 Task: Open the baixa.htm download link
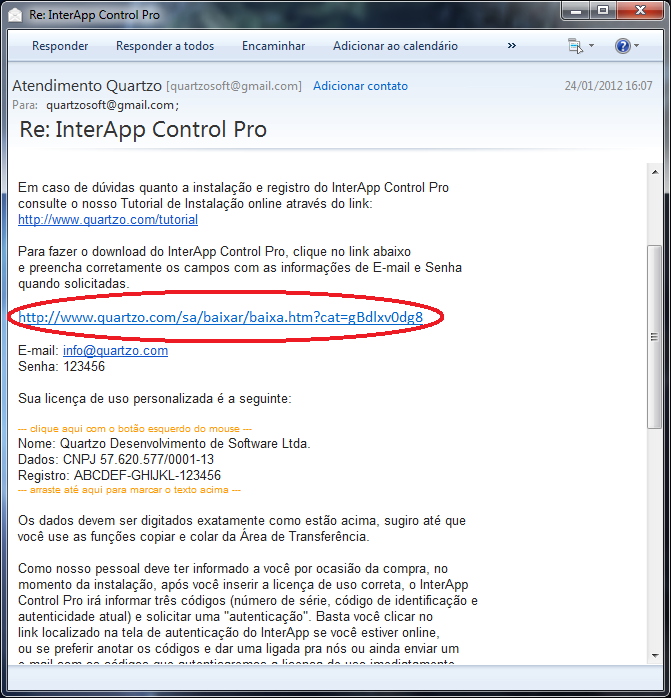[x=221, y=317]
